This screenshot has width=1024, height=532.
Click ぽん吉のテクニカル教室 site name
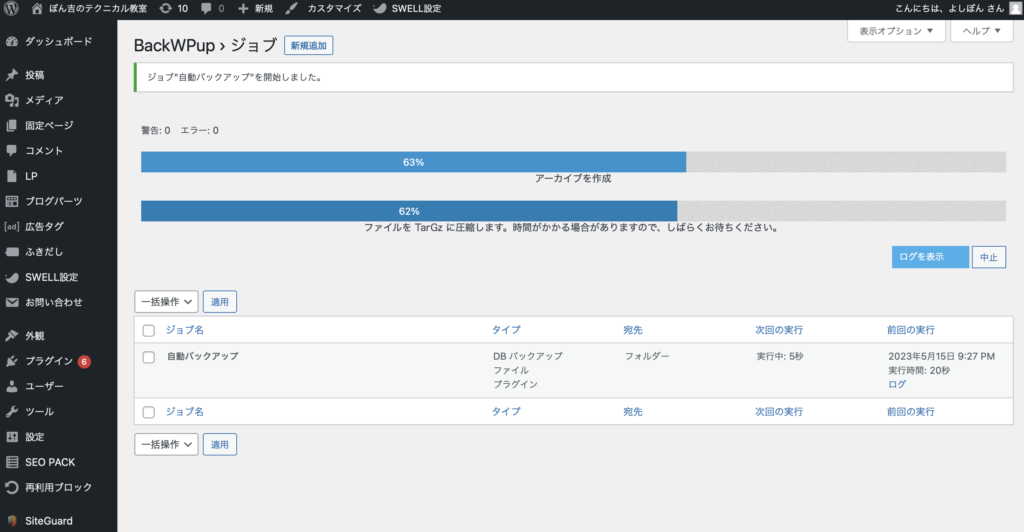pos(98,8)
